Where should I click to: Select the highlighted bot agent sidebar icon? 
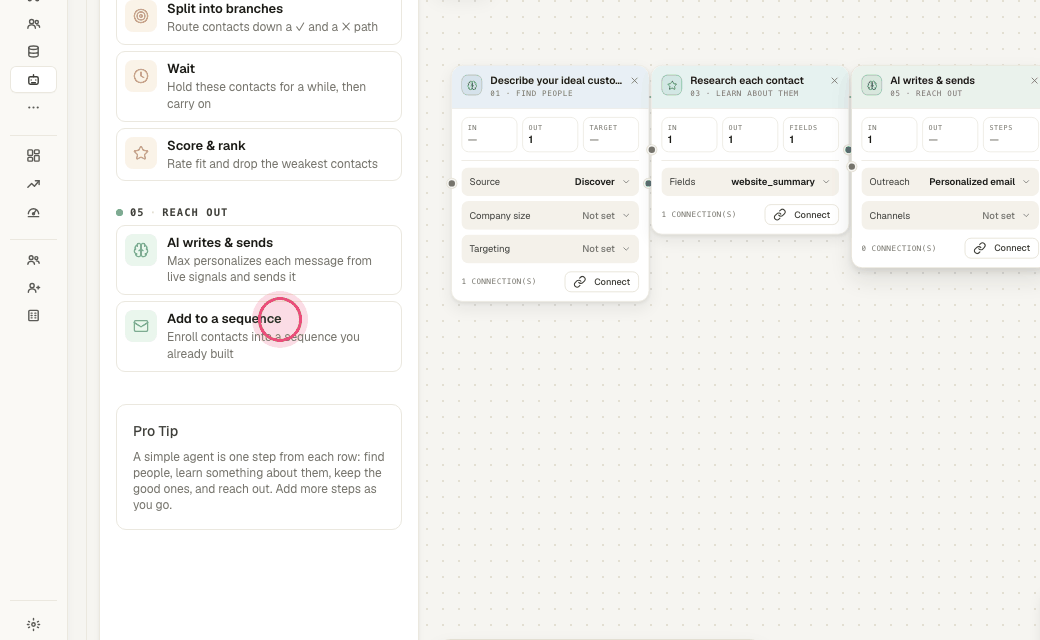click(x=33, y=80)
